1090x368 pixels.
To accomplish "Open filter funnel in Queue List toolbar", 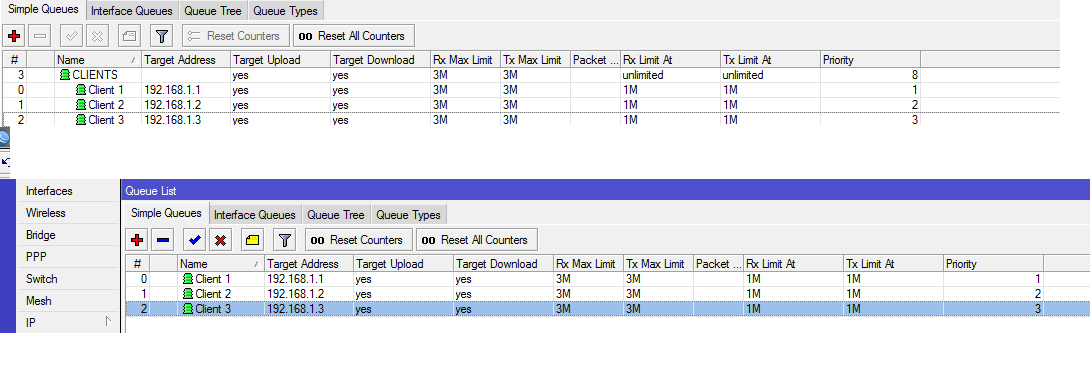I will (x=284, y=240).
